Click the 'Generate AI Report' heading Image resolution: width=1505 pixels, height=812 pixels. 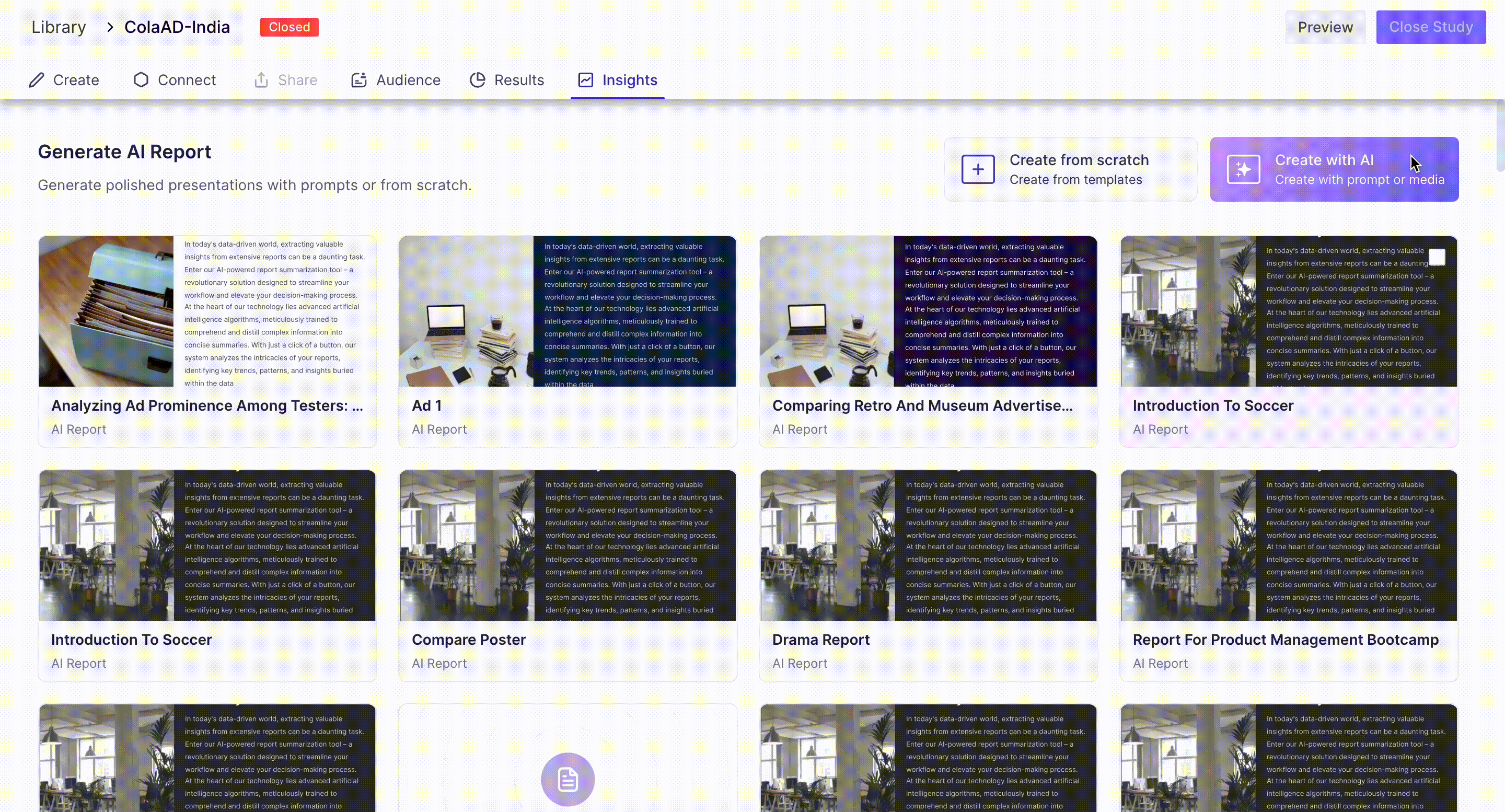tap(124, 152)
